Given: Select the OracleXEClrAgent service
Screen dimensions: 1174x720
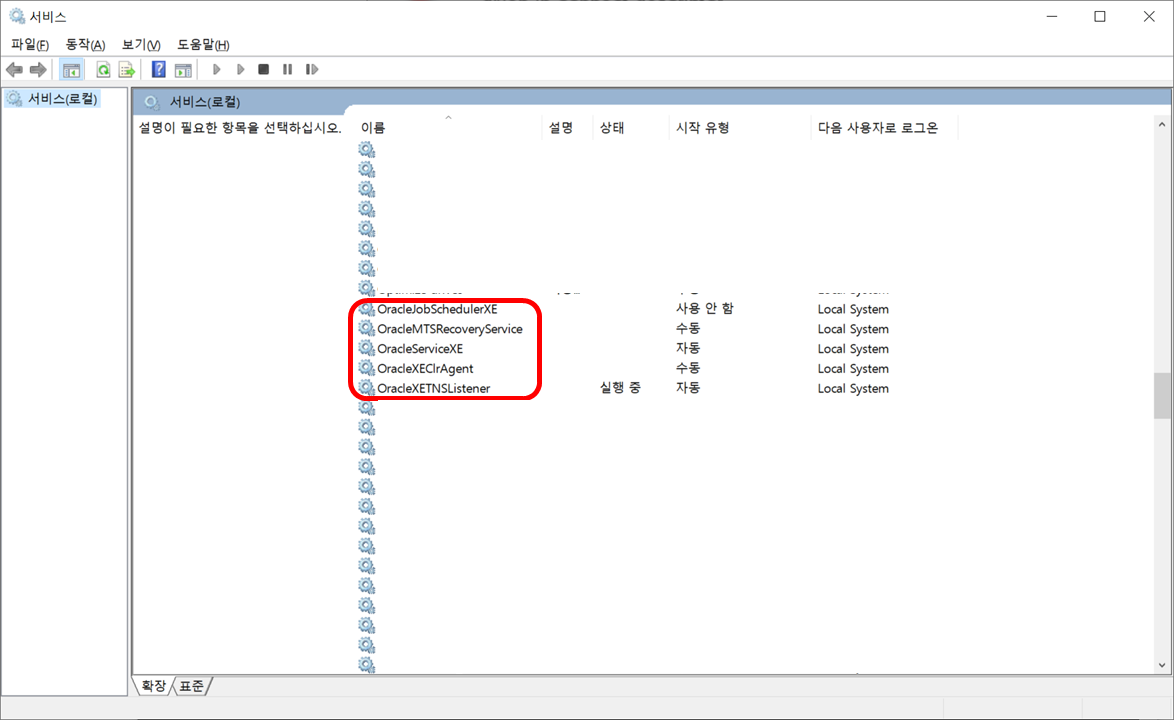Looking at the screenshot, I should tap(425, 369).
